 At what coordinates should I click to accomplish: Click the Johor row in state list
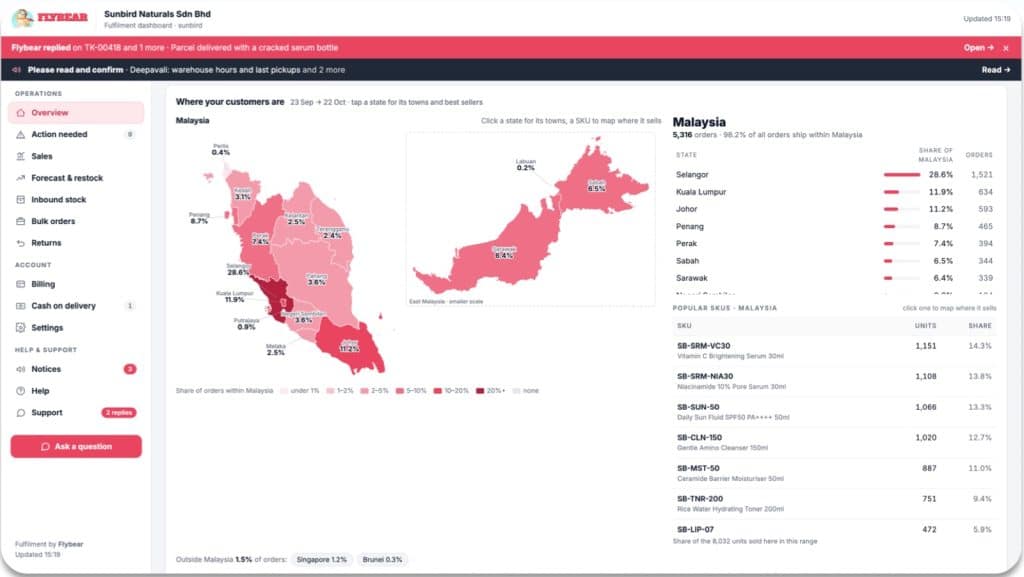coord(834,209)
